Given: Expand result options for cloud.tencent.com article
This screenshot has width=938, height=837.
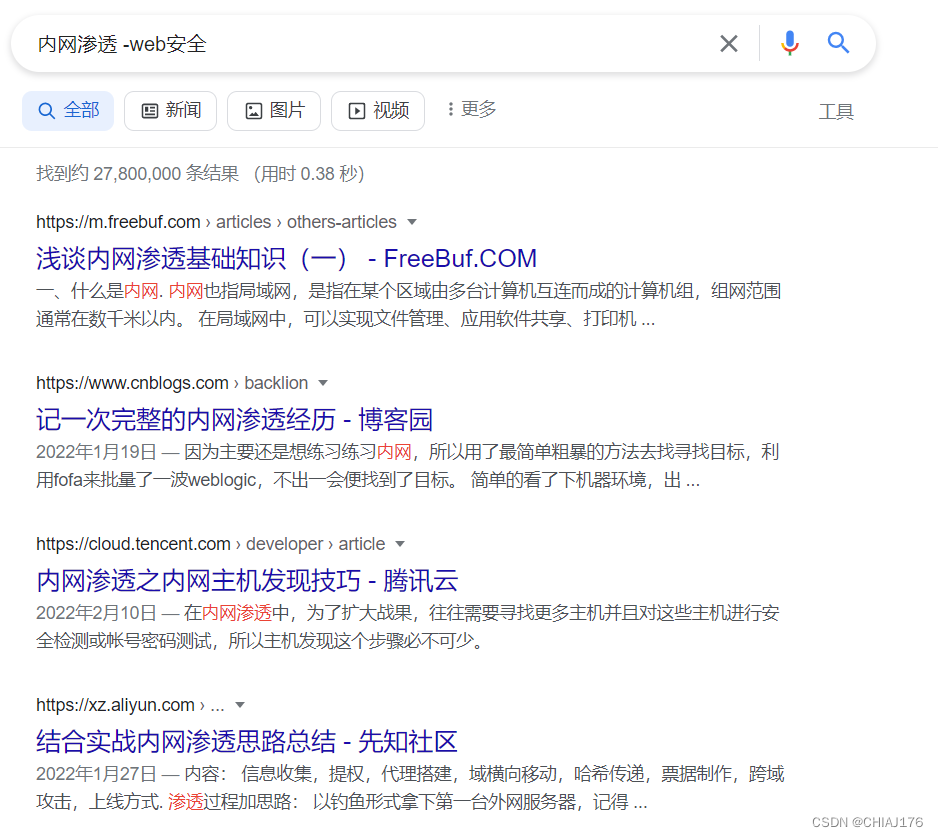Looking at the screenshot, I should 400,544.
